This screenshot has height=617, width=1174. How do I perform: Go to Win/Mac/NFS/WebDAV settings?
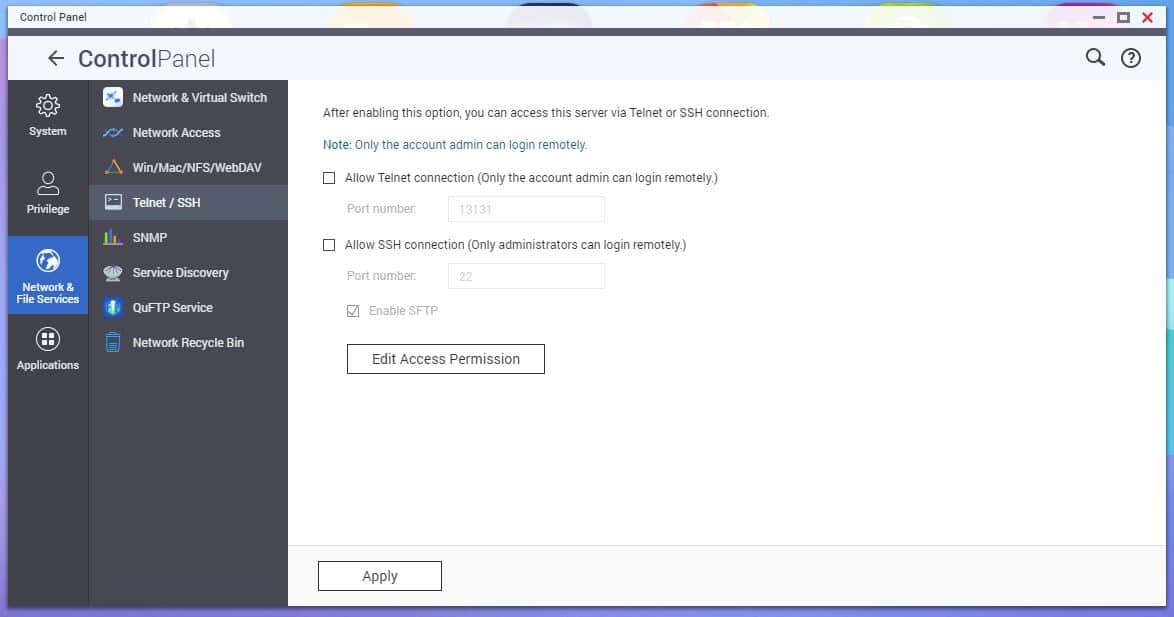(x=189, y=167)
